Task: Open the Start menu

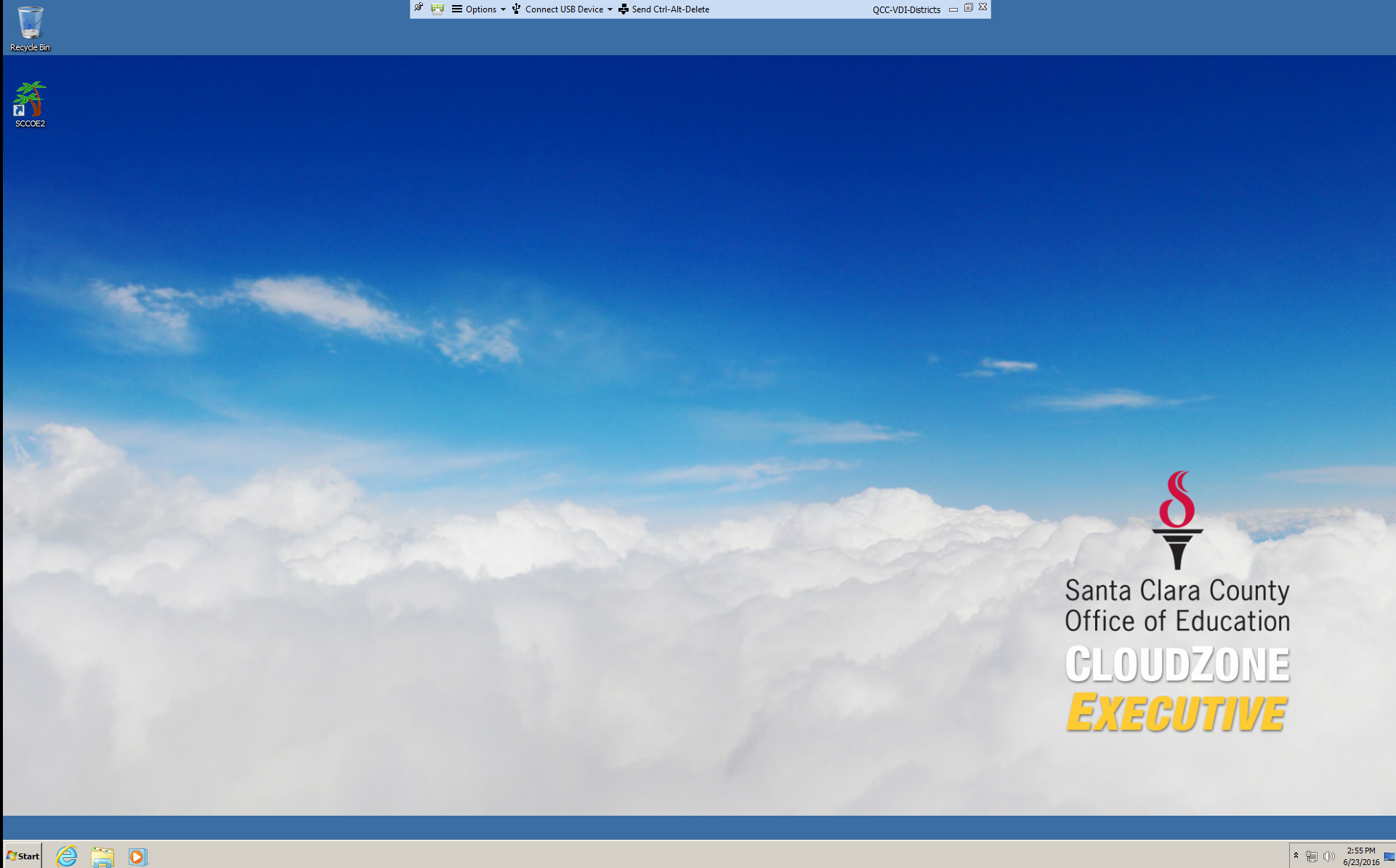Action: 23,856
